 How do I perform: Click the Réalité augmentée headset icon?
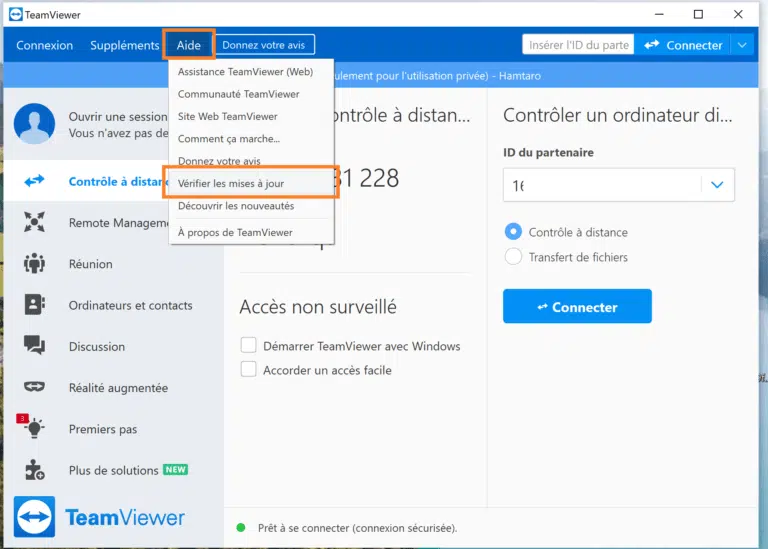click(x=34, y=387)
